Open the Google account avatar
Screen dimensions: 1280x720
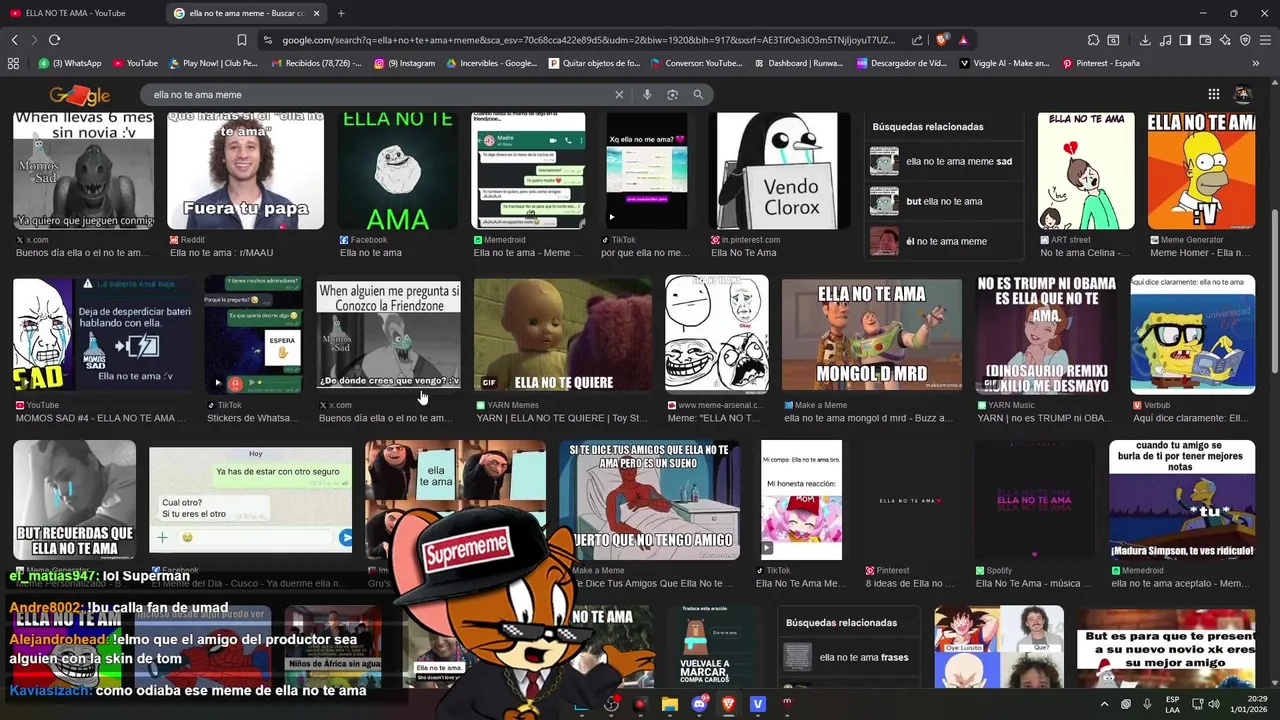click(x=1243, y=94)
